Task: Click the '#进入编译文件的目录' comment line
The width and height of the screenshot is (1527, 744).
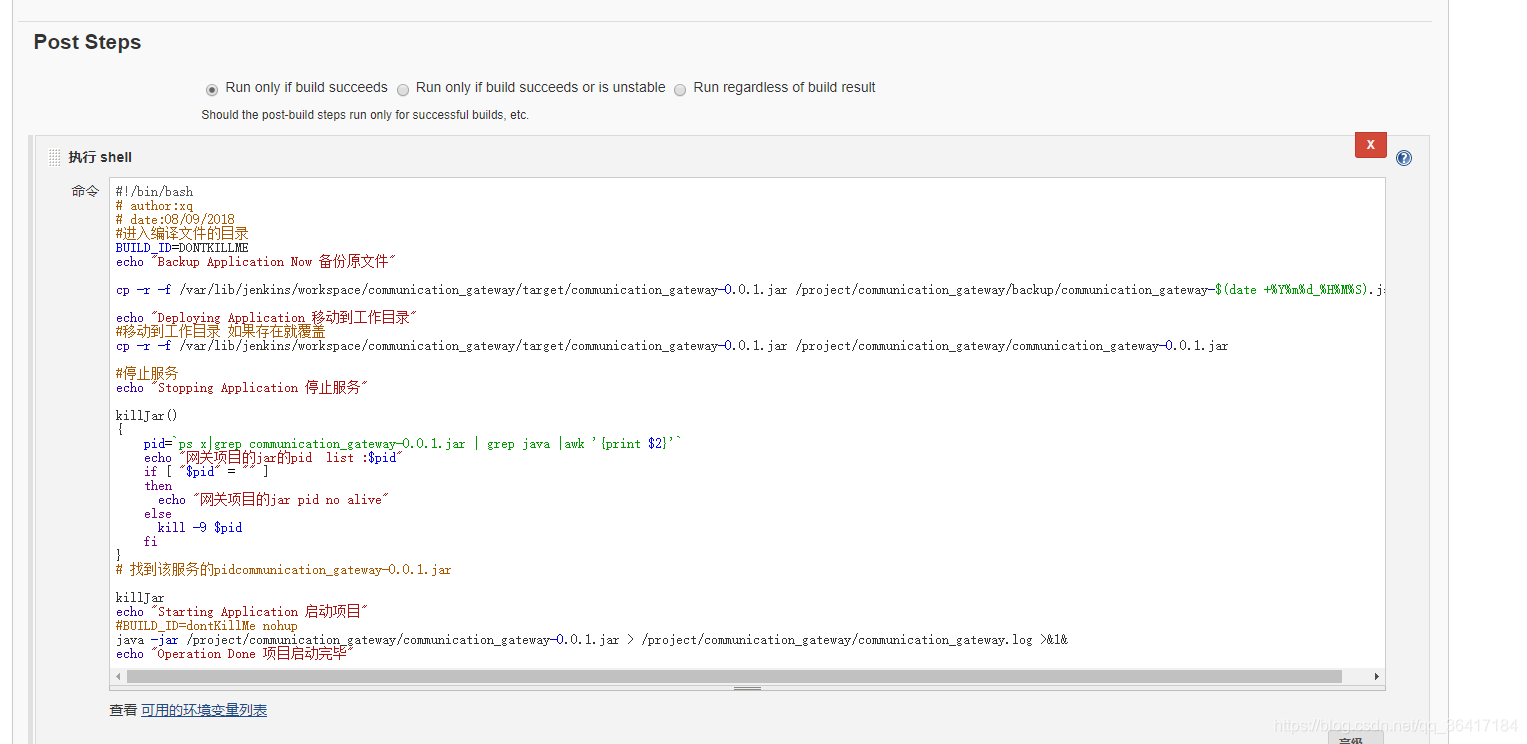Action: 182,234
